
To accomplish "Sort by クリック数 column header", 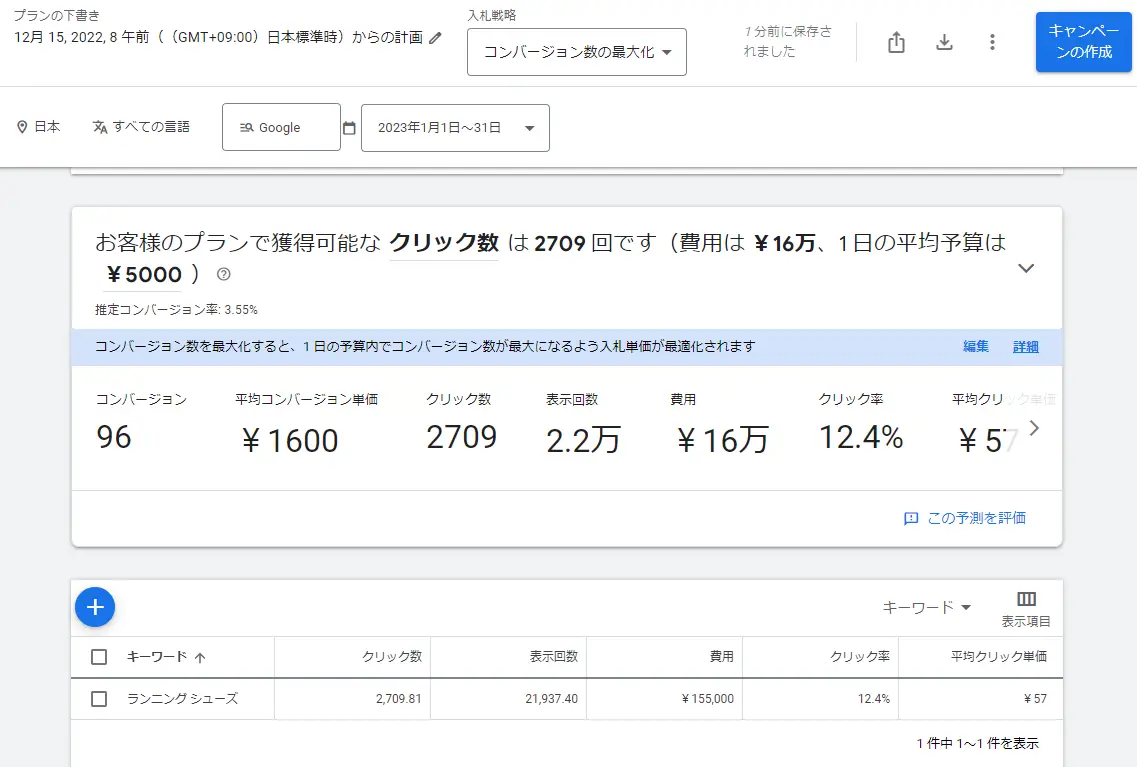I will (392, 657).
